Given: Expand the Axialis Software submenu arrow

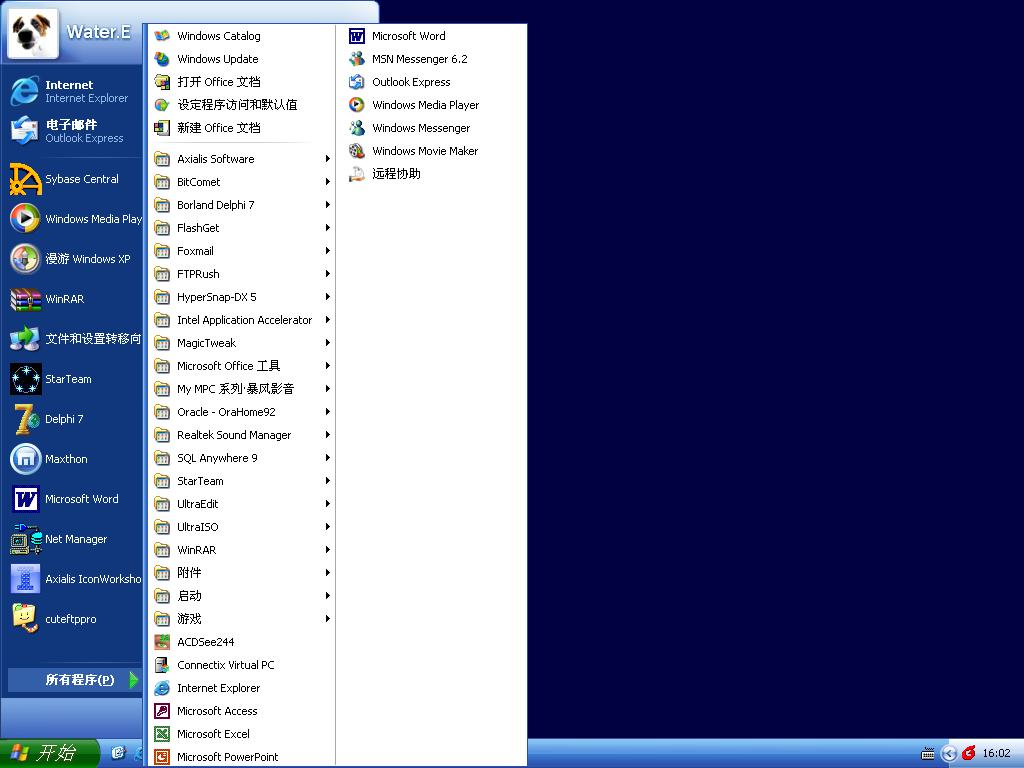Looking at the screenshot, I should click(327, 159).
